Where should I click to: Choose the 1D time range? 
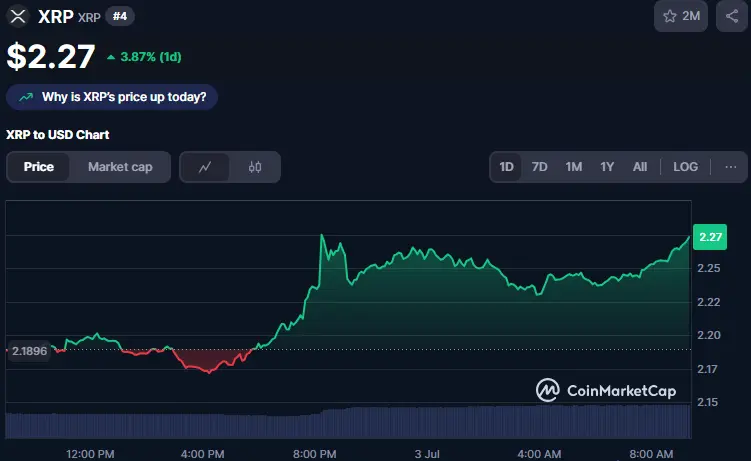pos(506,167)
